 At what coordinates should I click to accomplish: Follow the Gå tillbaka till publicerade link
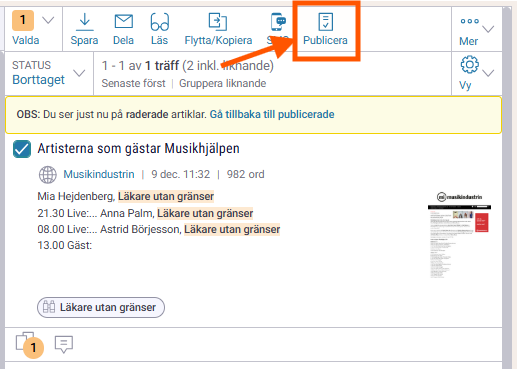272,114
